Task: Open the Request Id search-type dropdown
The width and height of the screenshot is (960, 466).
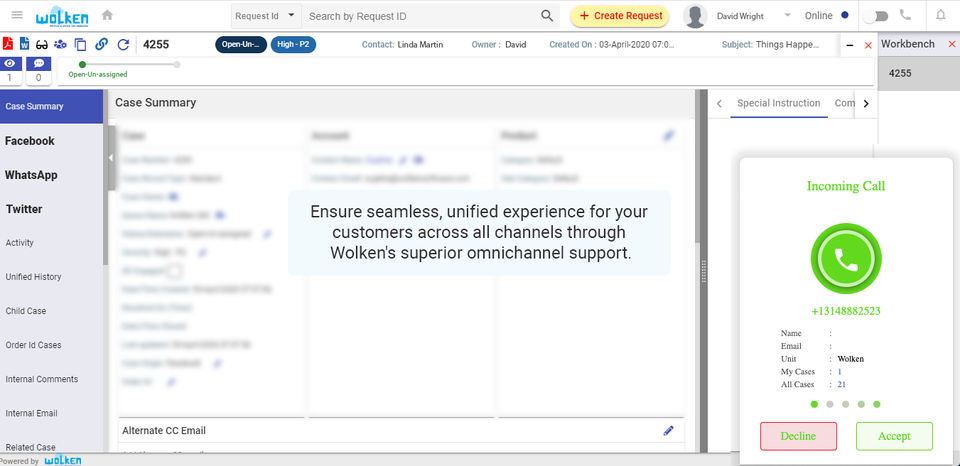Action: (x=266, y=16)
